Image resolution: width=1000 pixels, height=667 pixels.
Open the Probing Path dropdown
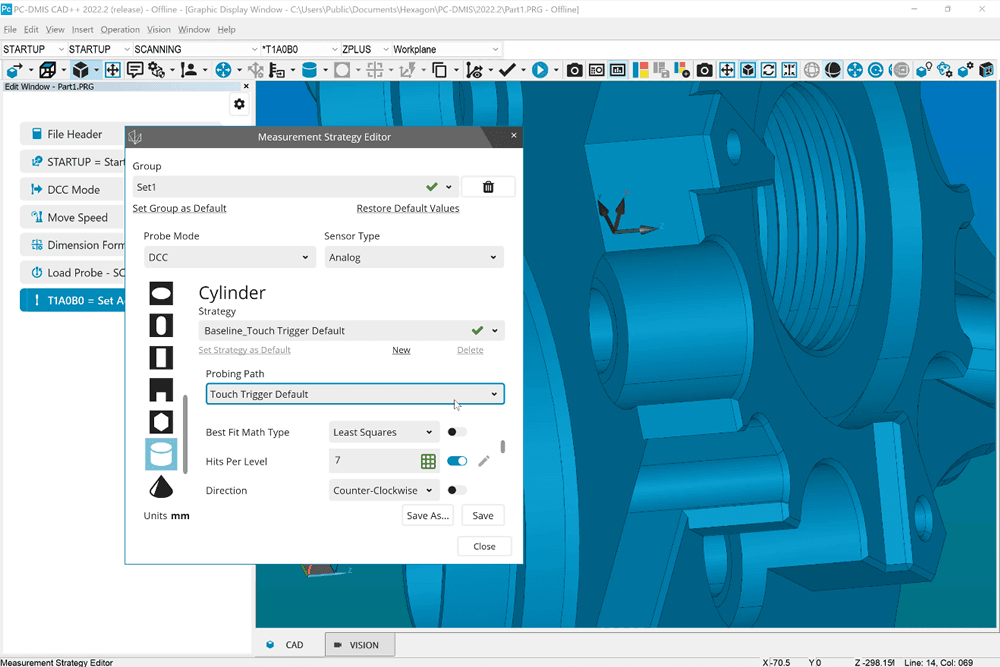pyautogui.click(x=493, y=394)
